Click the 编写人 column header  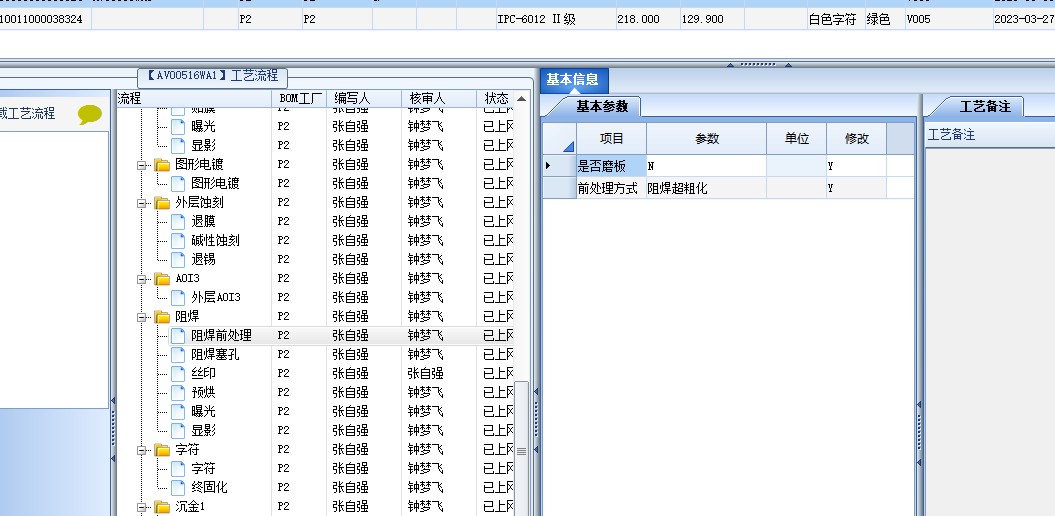365,99
